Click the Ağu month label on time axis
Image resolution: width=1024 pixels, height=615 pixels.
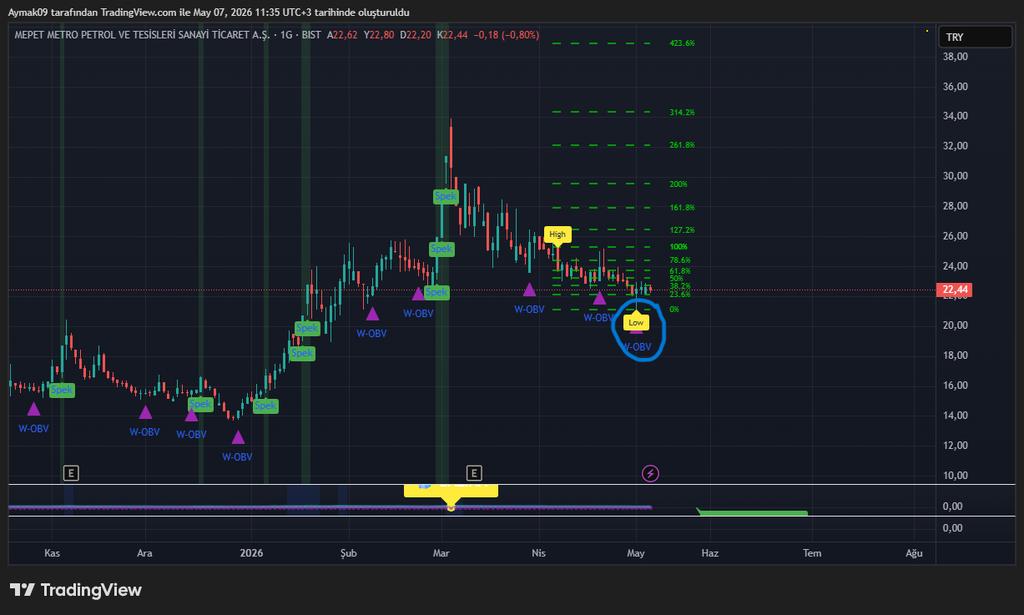914,553
